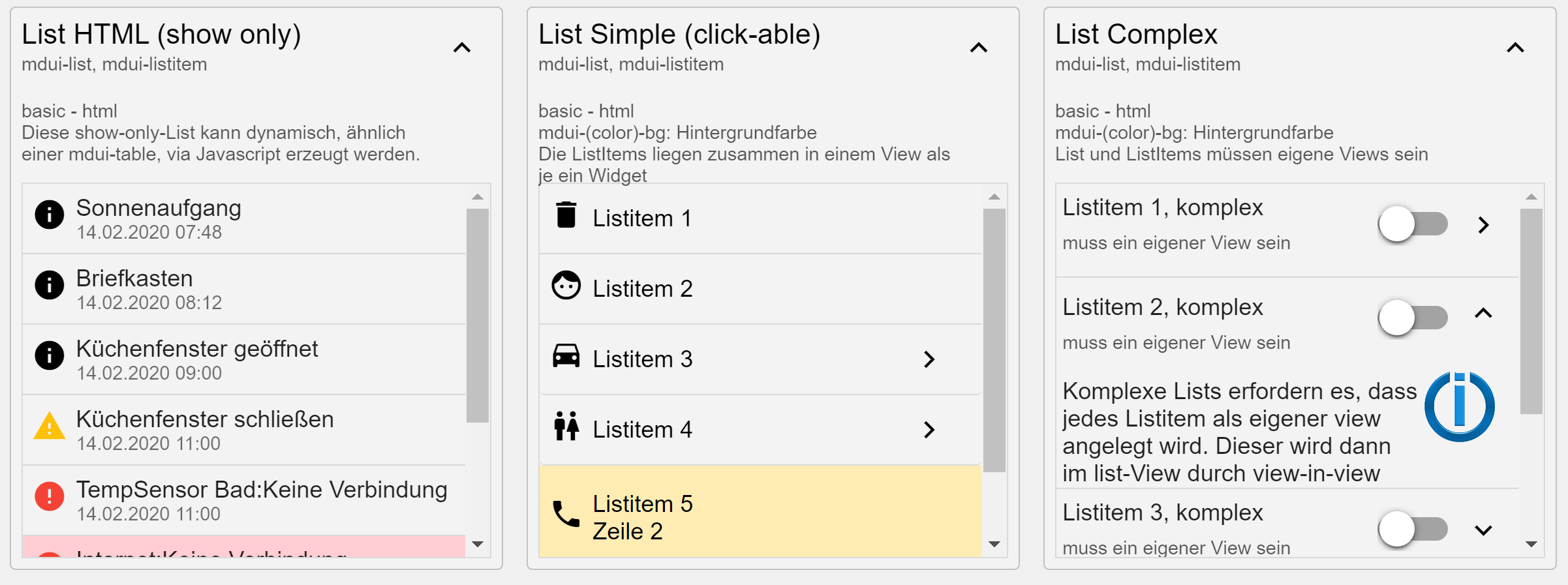Image resolution: width=1568 pixels, height=585 pixels.
Task: Click the phone icon on Listitem 5
Action: pos(566,514)
